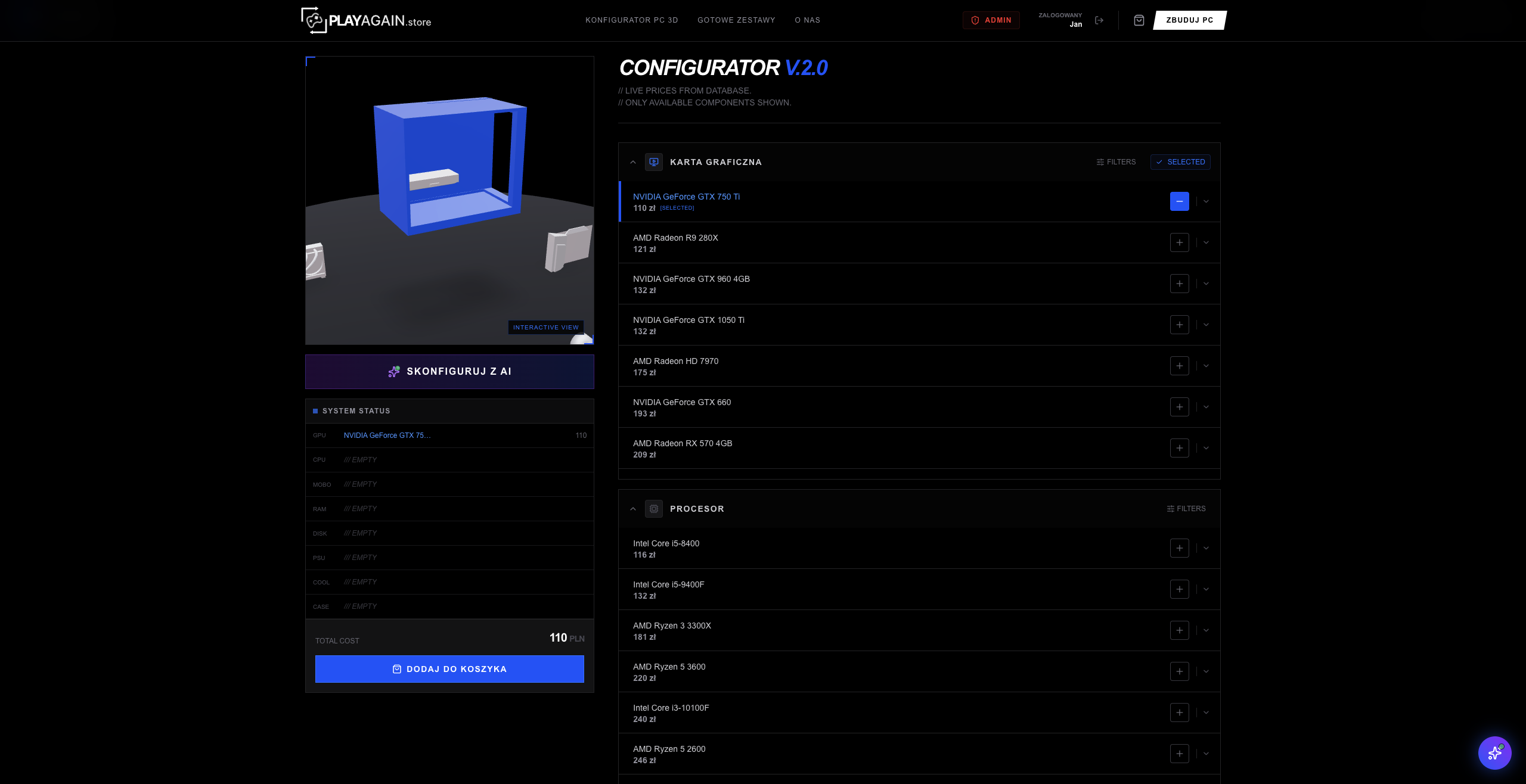This screenshot has width=1526, height=784.
Task: Toggle the SELECTED filter chip
Action: tap(1180, 161)
